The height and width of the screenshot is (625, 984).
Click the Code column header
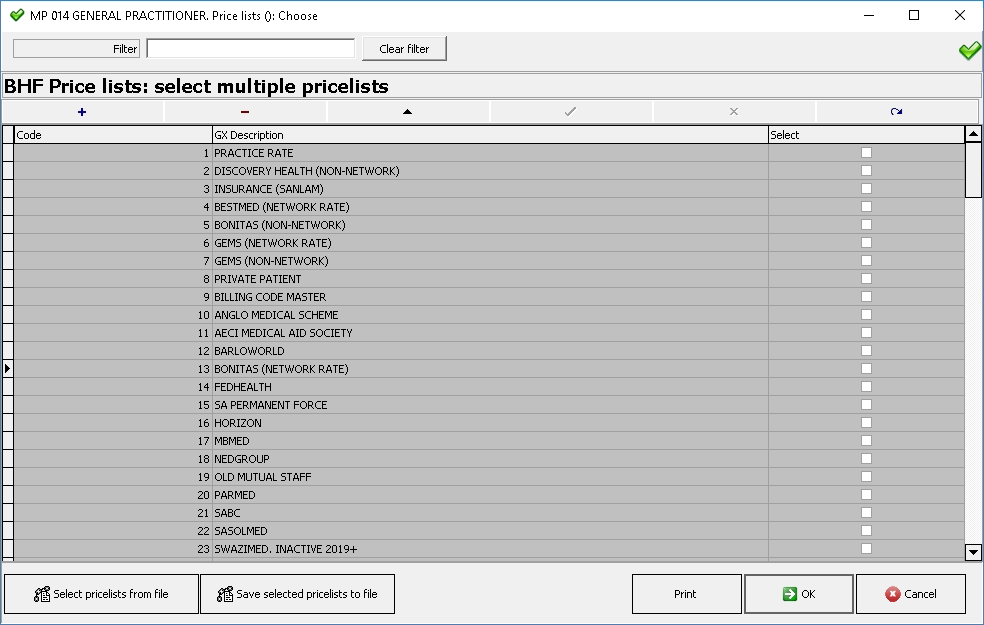[x=113, y=135]
